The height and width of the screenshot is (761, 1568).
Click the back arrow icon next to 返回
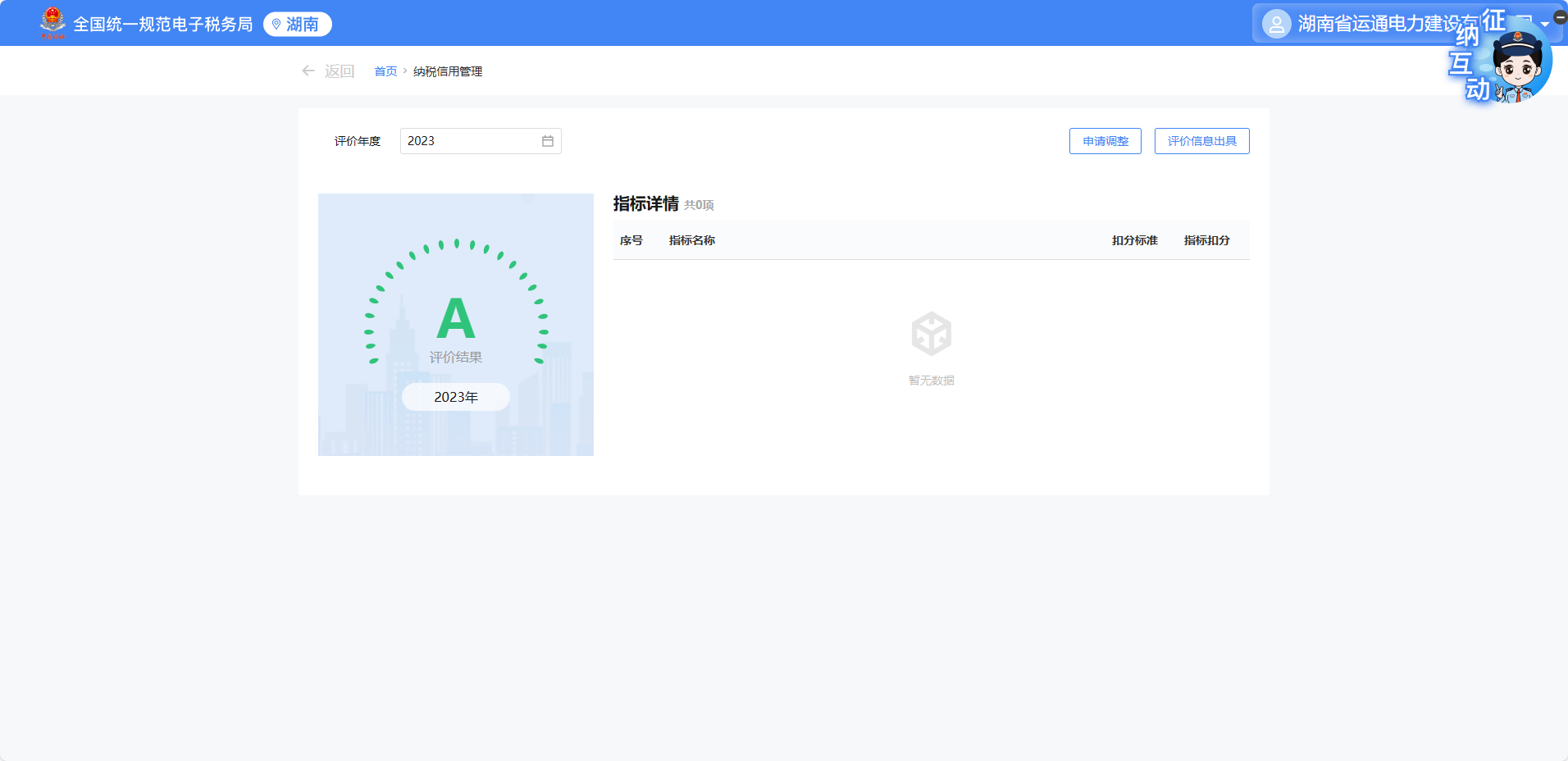308,71
